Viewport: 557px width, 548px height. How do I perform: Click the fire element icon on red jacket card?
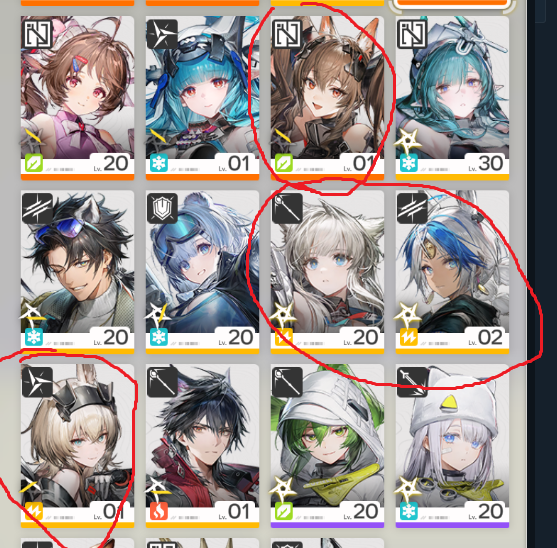point(159,512)
